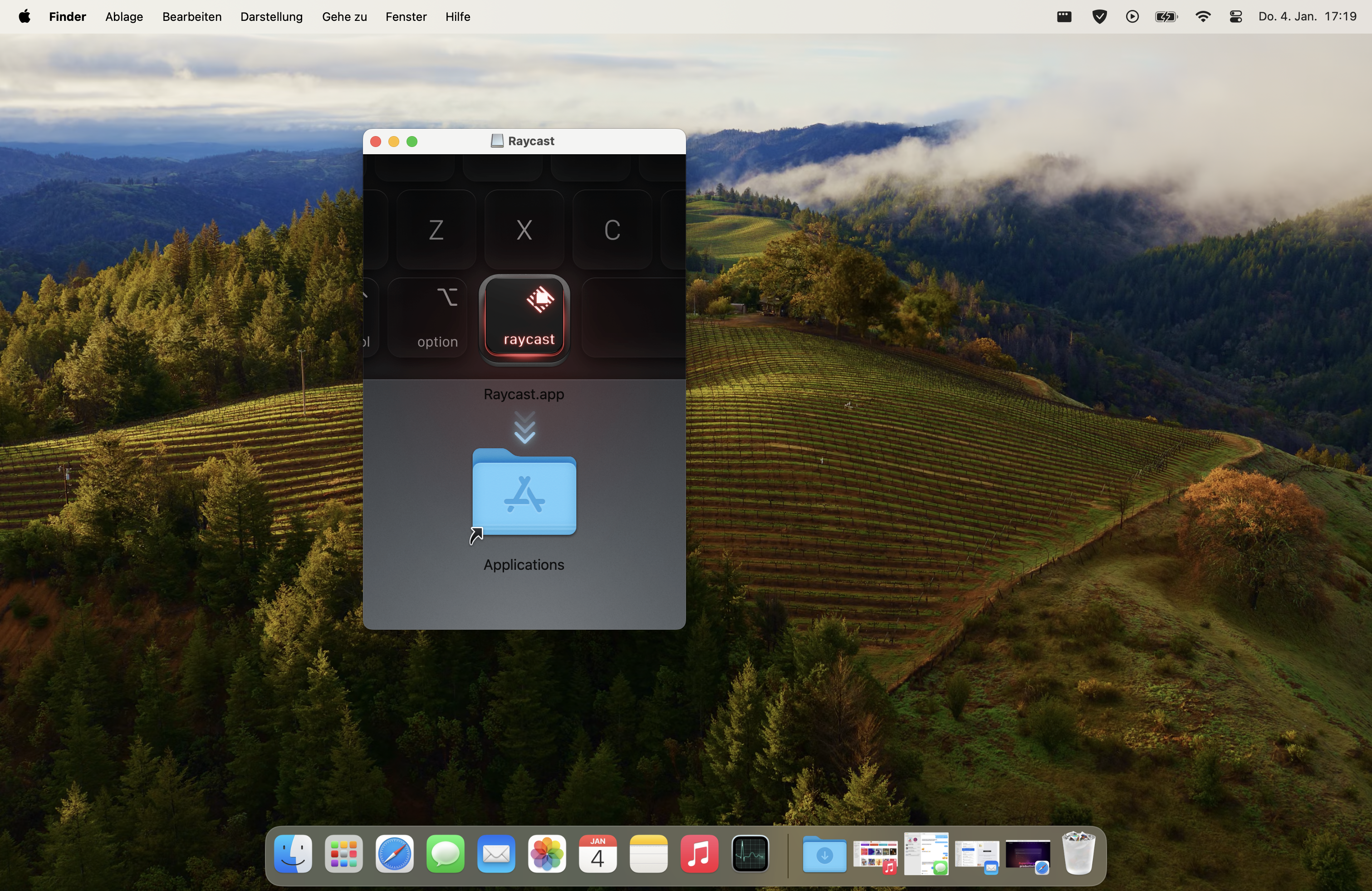
Task: Open the Trash in the Dock
Action: point(1078,853)
